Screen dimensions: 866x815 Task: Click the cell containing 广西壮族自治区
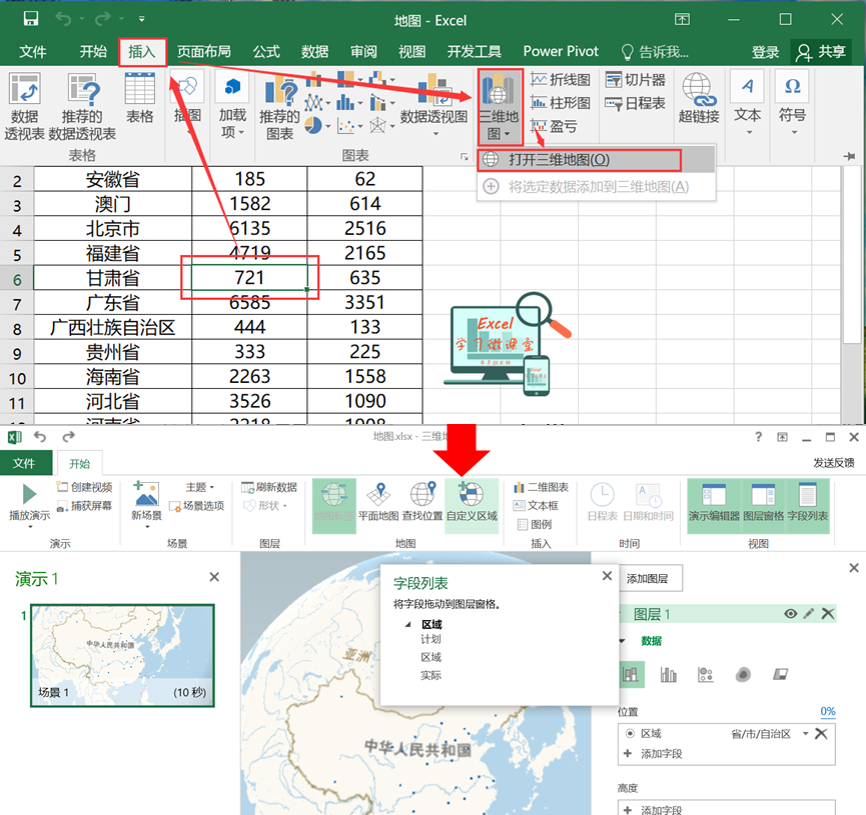point(113,327)
